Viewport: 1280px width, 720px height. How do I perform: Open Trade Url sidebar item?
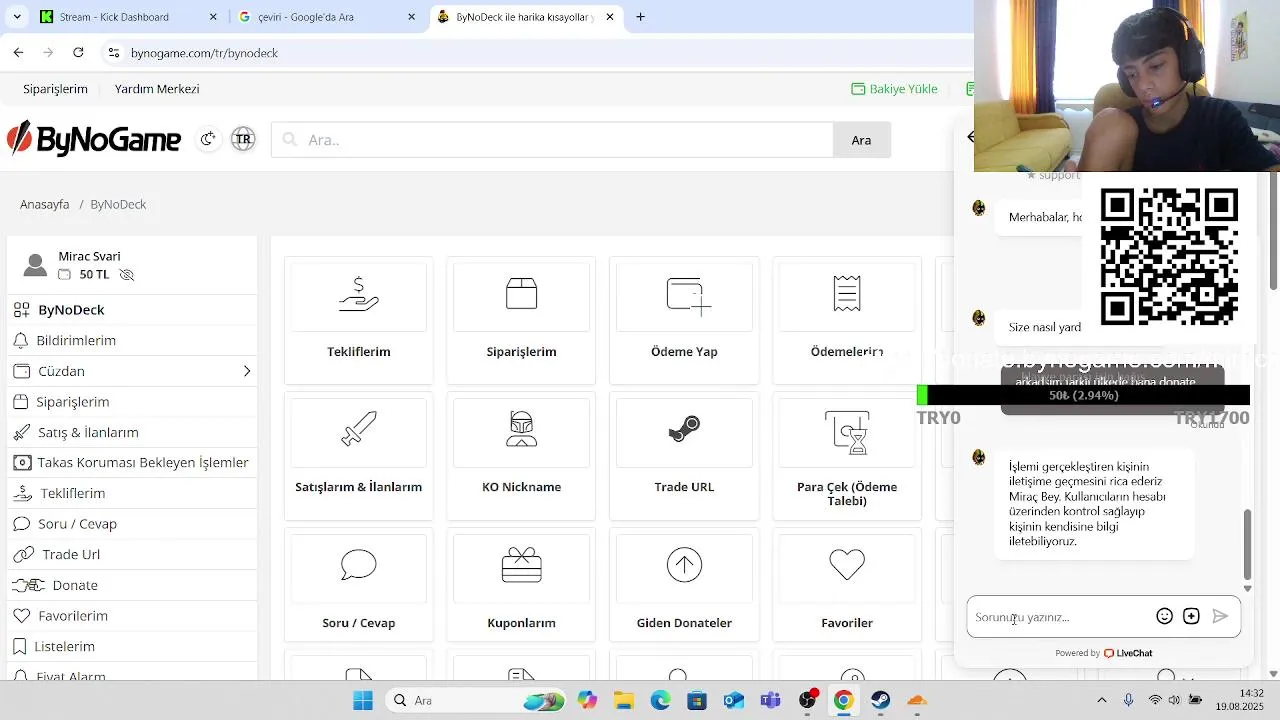point(132,554)
